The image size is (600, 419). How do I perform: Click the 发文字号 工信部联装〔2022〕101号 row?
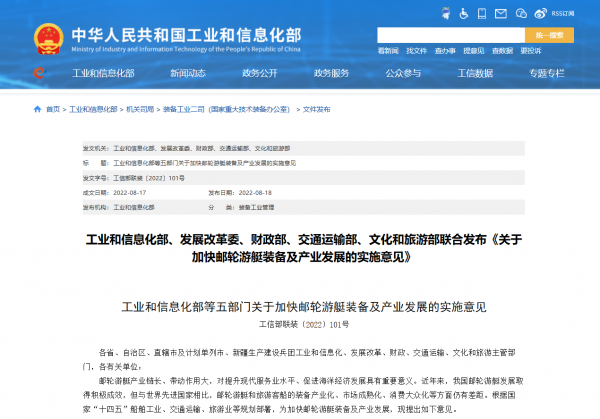tap(303, 178)
